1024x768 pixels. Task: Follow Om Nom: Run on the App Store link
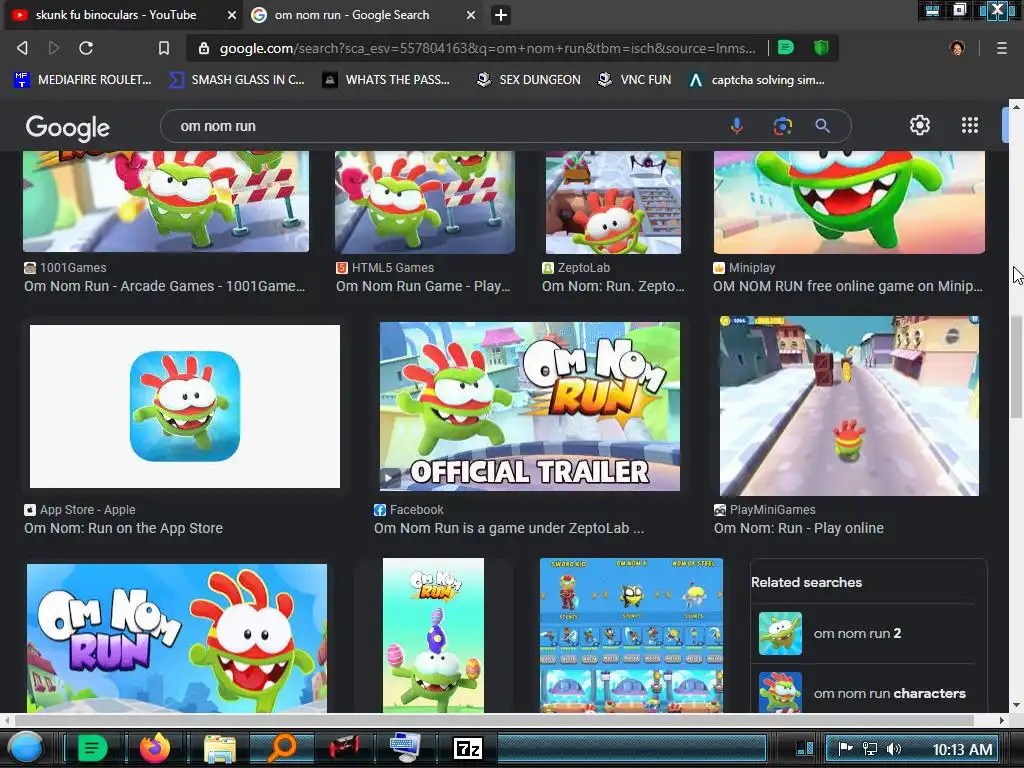(123, 528)
